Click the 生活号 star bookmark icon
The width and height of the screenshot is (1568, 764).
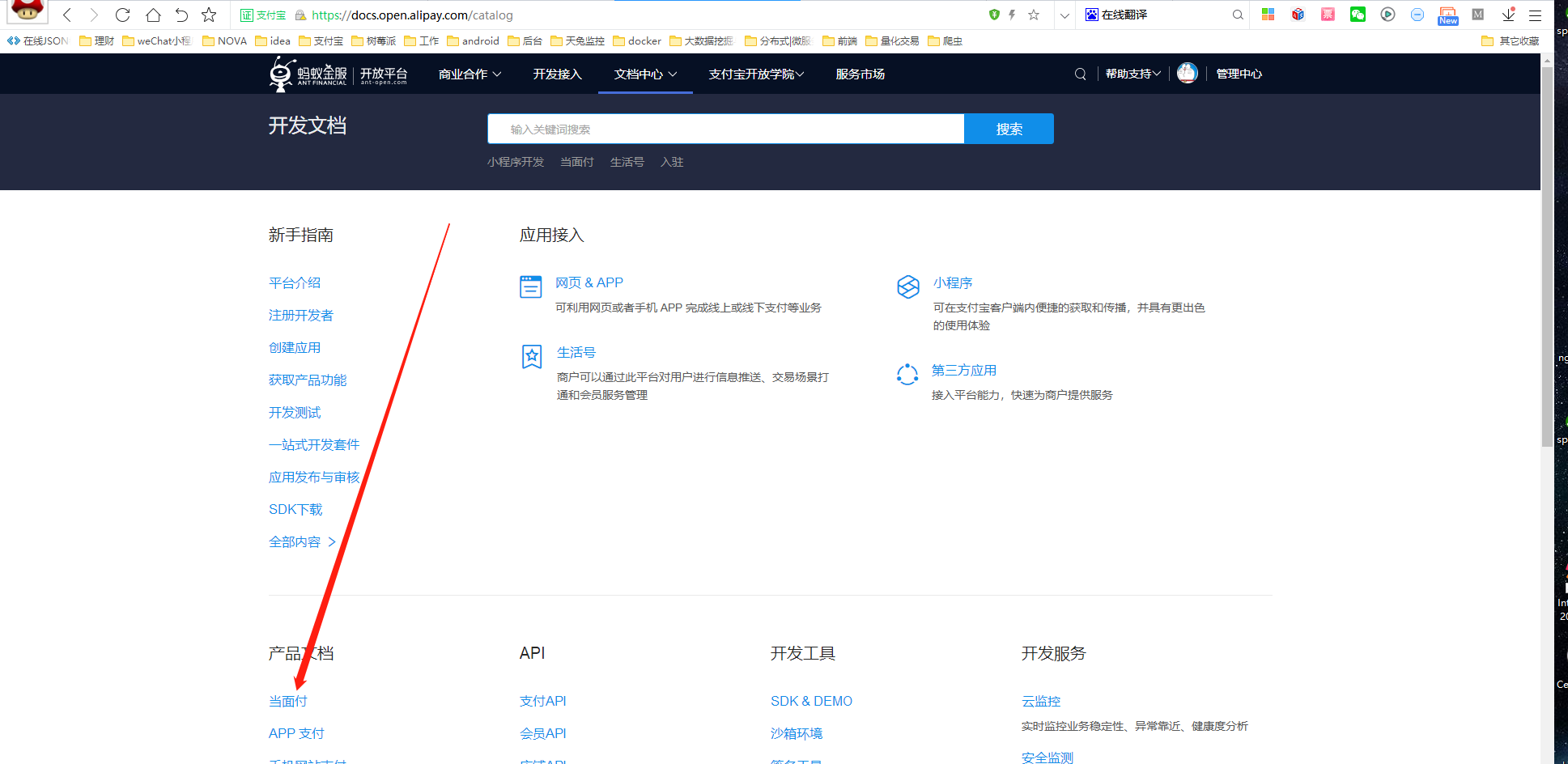pyautogui.click(x=532, y=356)
